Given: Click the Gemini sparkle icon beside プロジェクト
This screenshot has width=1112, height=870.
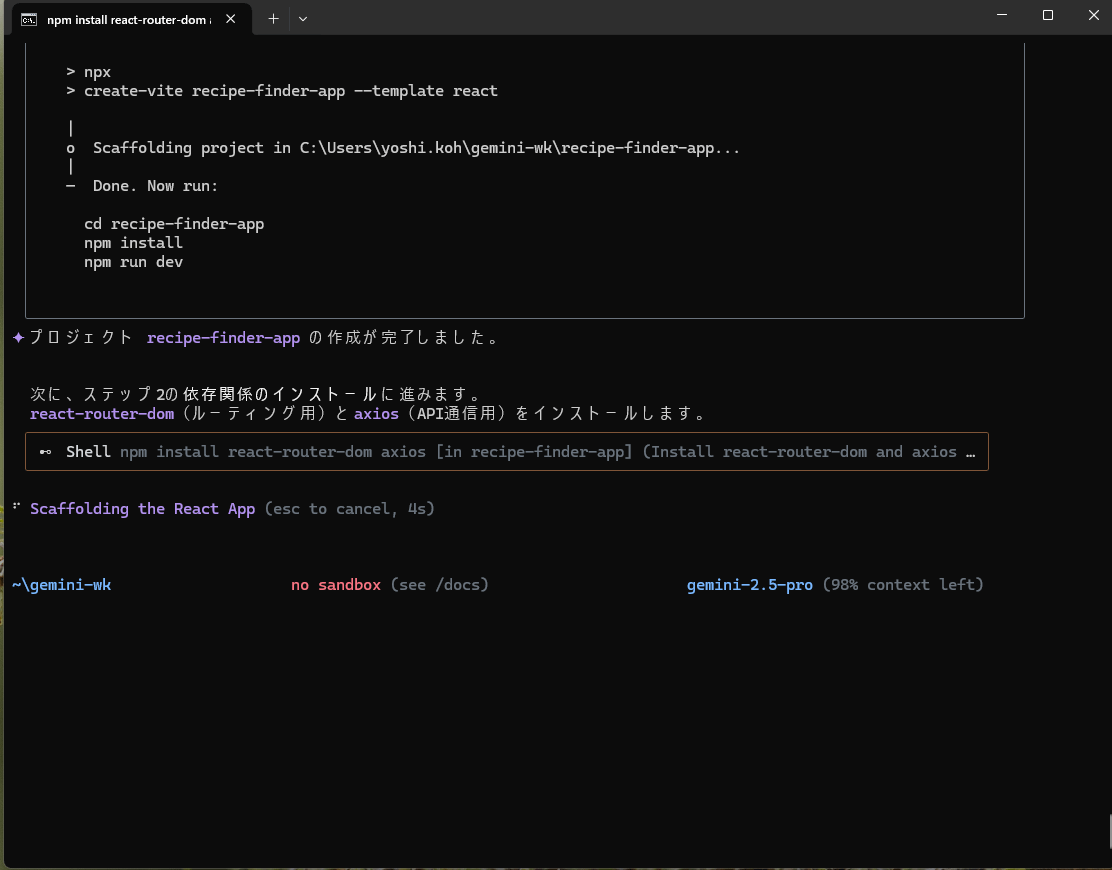Looking at the screenshot, I should tap(18, 338).
